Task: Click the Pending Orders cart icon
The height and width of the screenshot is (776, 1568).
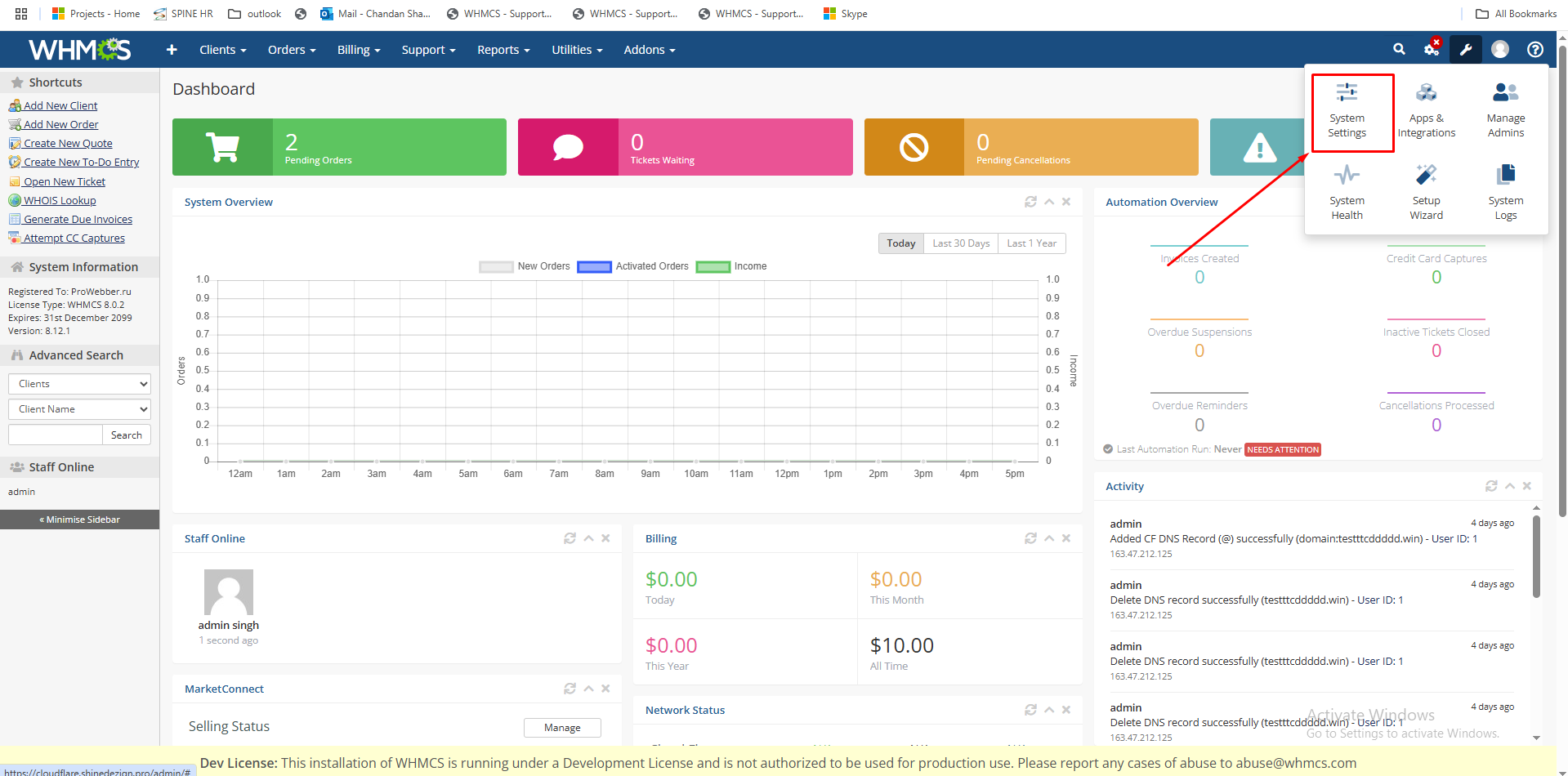Action: (x=222, y=147)
